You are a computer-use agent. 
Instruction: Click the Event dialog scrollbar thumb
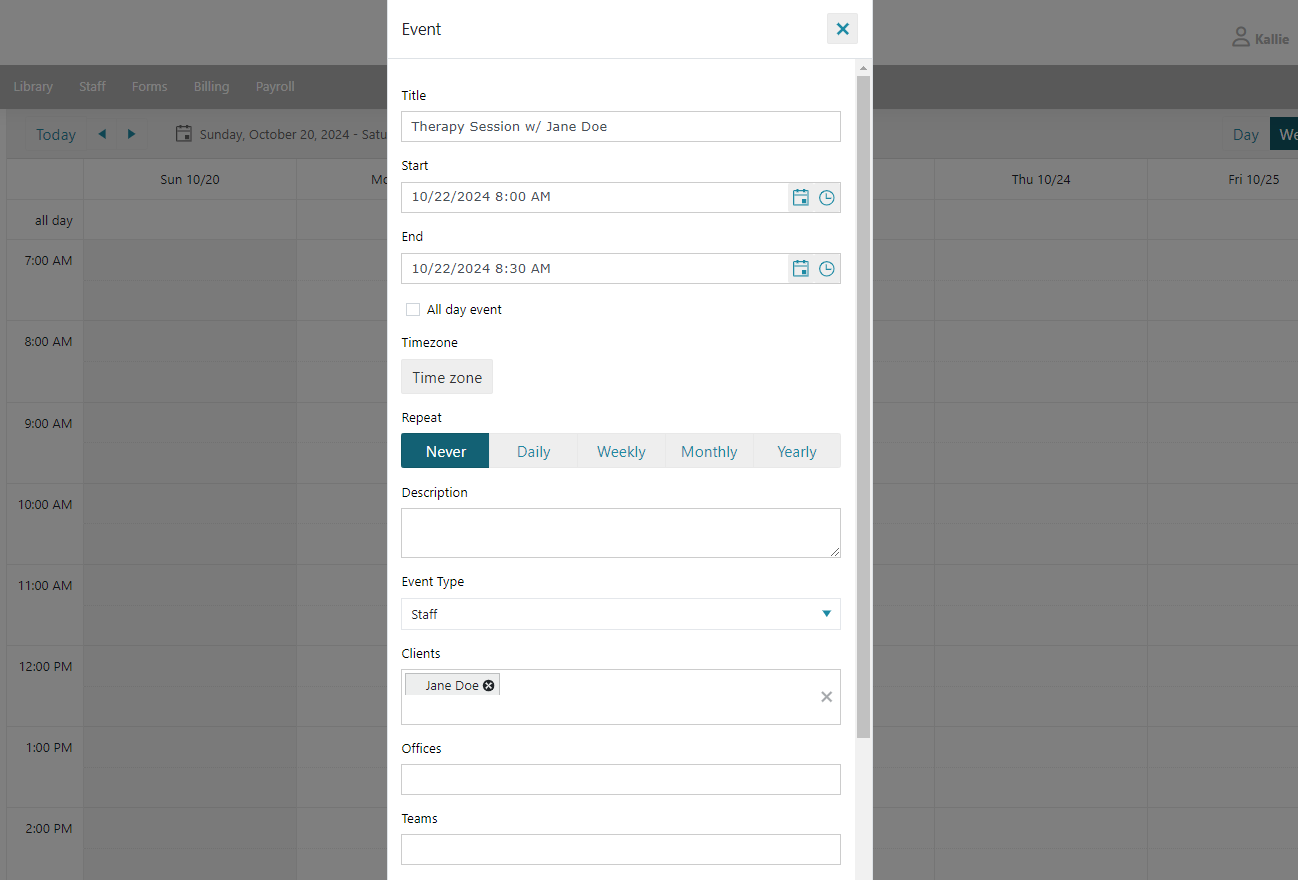click(x=864, y=407)
